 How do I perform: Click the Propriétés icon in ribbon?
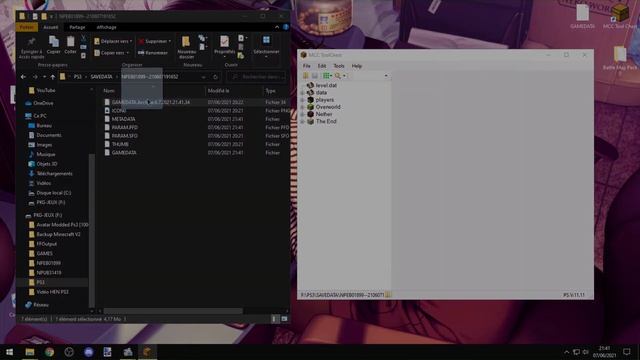[x=224, y=42]
